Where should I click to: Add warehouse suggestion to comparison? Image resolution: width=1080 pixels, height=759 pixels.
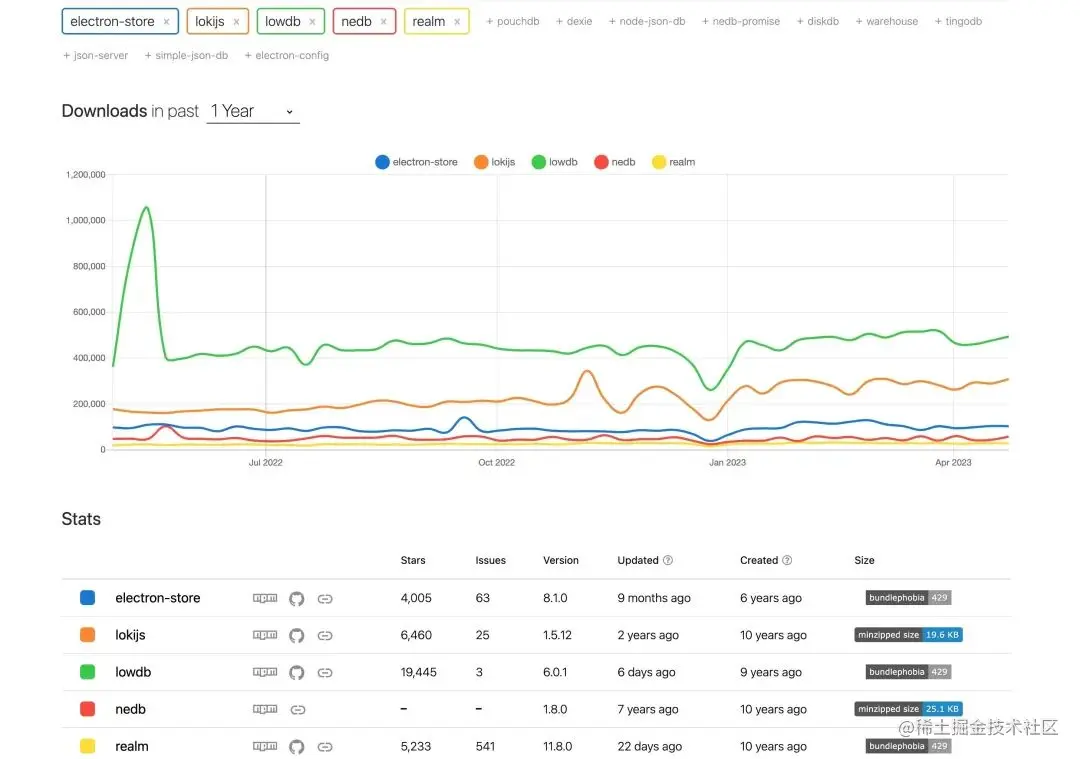pyautogui.click(x=886, y=21)
